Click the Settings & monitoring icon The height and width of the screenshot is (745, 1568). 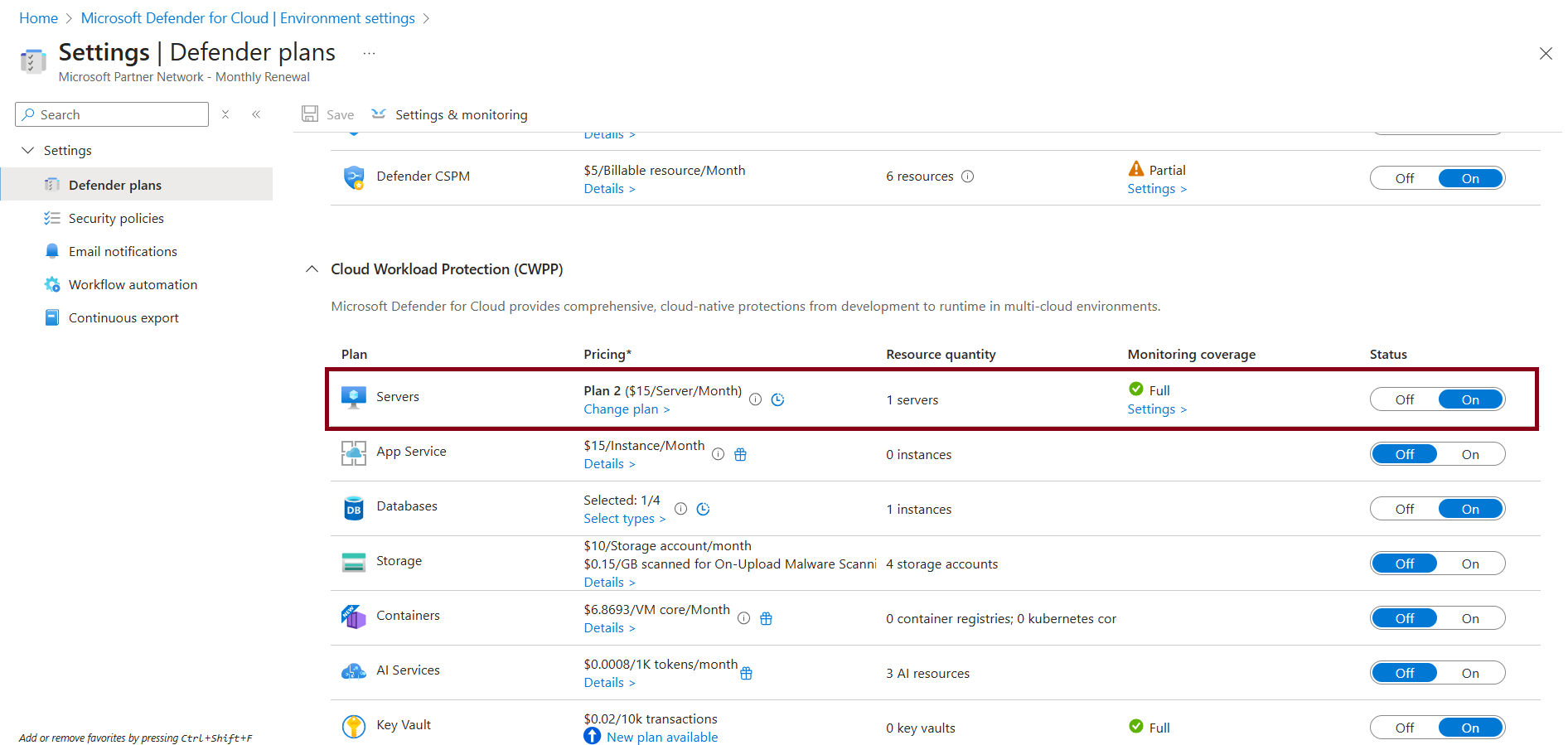pos(379,114)
